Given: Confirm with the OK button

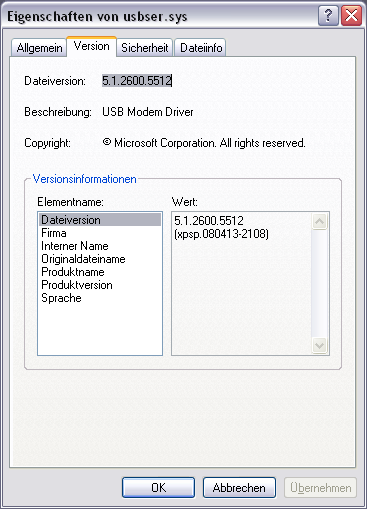Looking at the screenshot, I should [158, 488].
